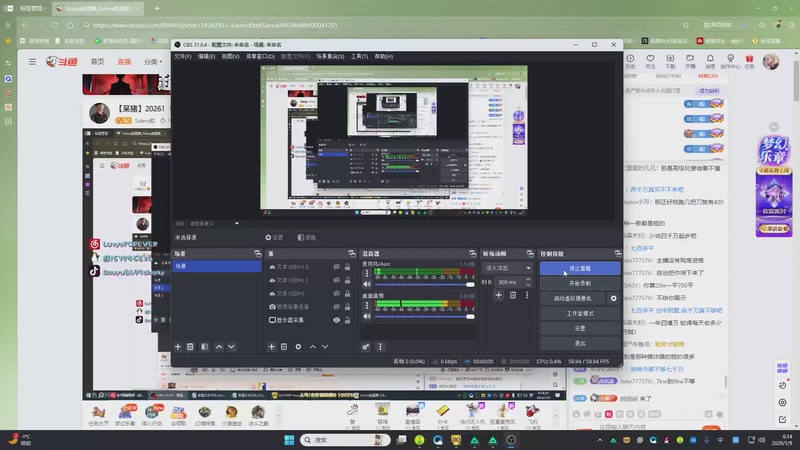The height and width of the screenshot is (450, 800).
Task: Click the 退出 exit button in Controls
Action: 580,343
